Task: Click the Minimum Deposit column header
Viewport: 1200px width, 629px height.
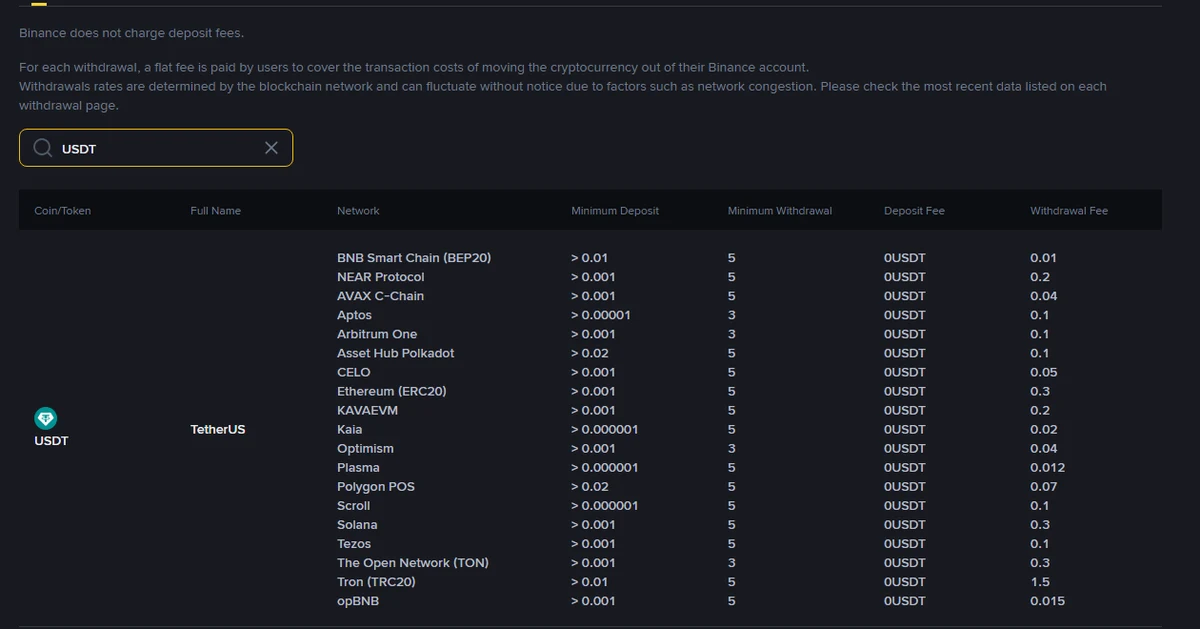Action: click(615, 211)
